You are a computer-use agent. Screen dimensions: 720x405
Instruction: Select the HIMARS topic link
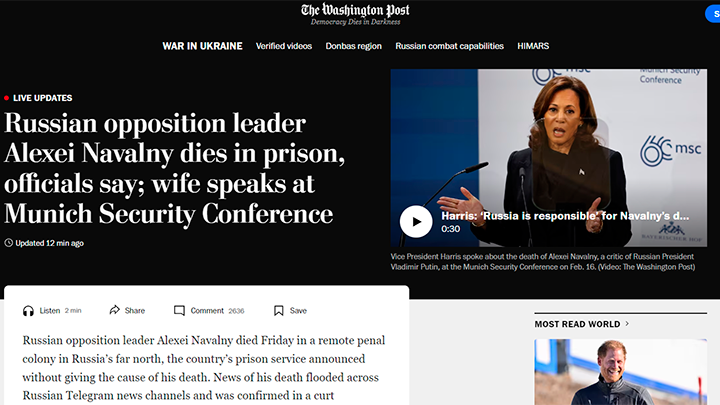coord(533,46)
